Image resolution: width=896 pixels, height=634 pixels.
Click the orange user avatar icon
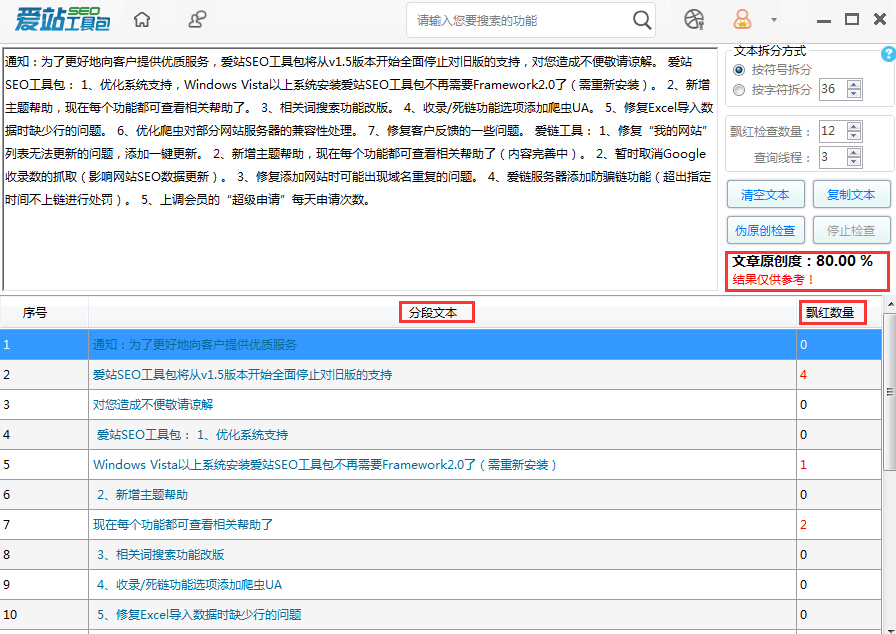tap(740, 18)
